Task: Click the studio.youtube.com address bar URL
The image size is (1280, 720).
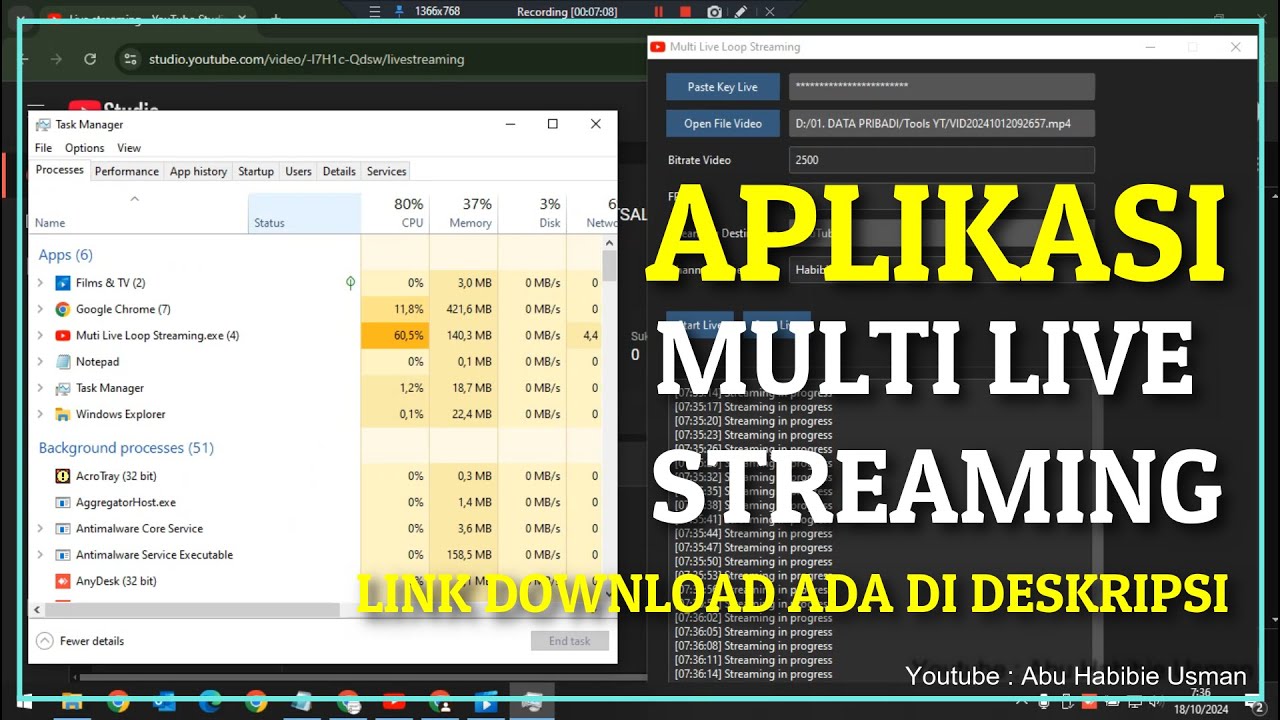Action: click(x=306, y=59)
